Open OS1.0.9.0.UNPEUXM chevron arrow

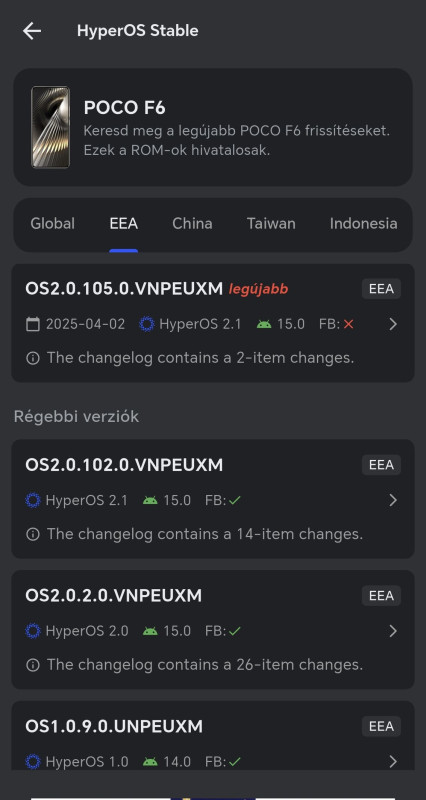pyautogui.click(x=393, y=762)
